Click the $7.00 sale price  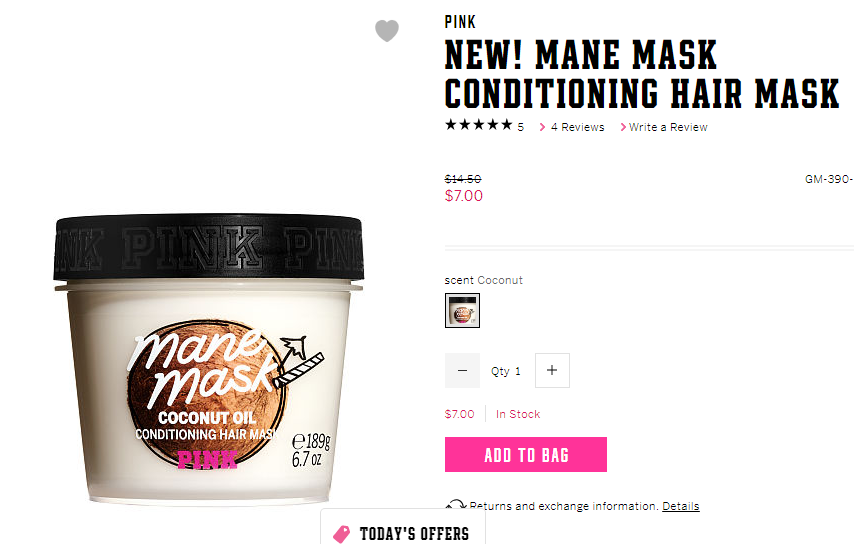(x=463, y=196)
